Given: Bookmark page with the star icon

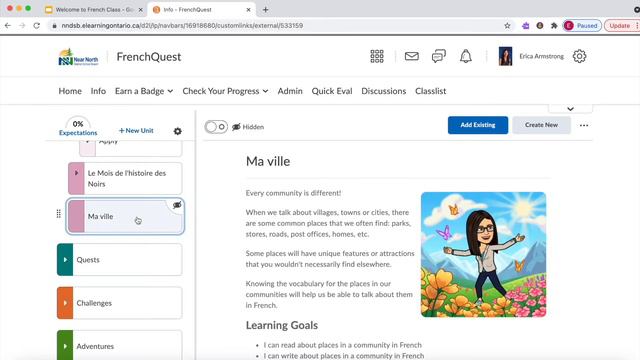Looking at the screenshot, I should [507, 26].
